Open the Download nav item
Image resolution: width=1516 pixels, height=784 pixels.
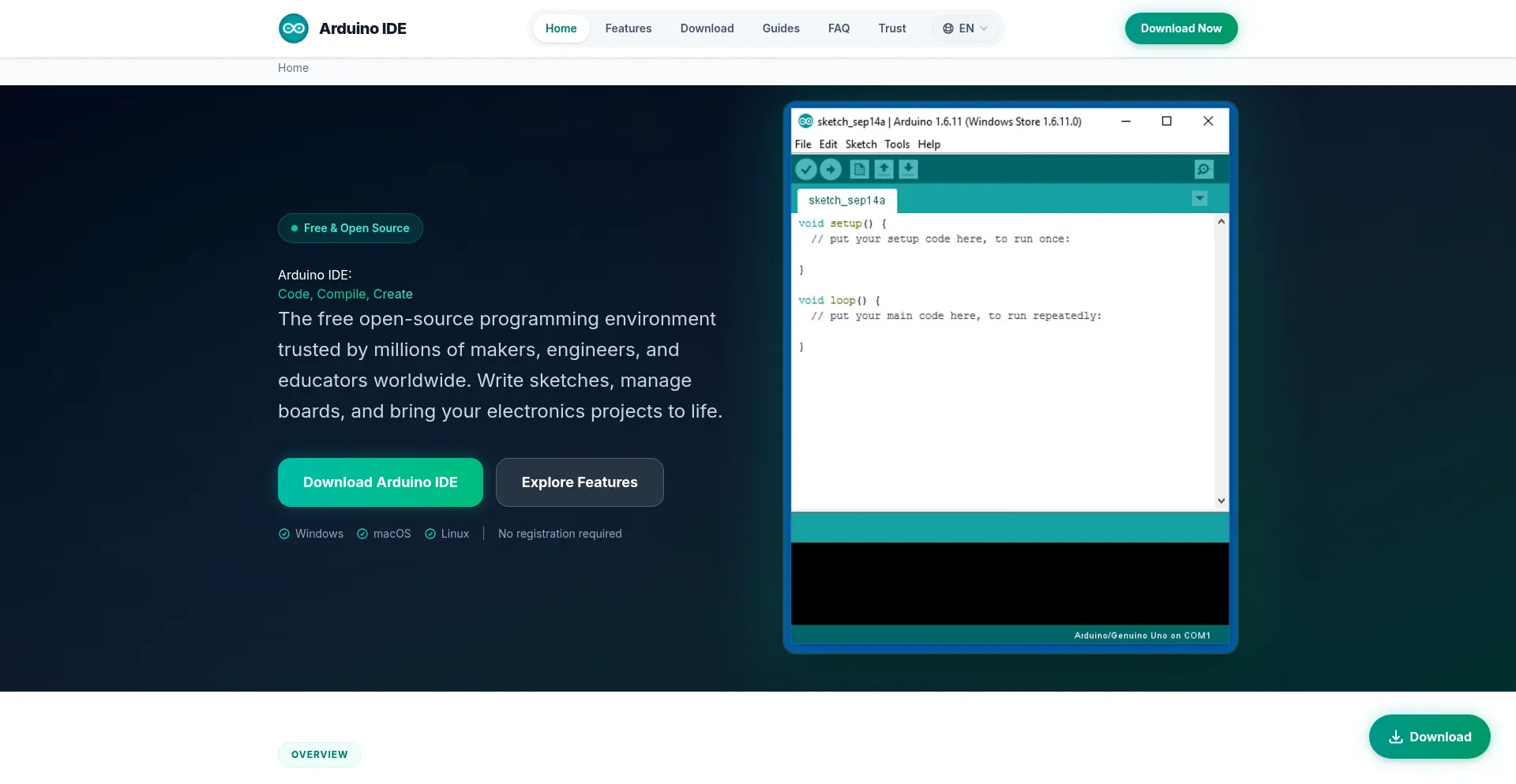[x=707, y=28]
